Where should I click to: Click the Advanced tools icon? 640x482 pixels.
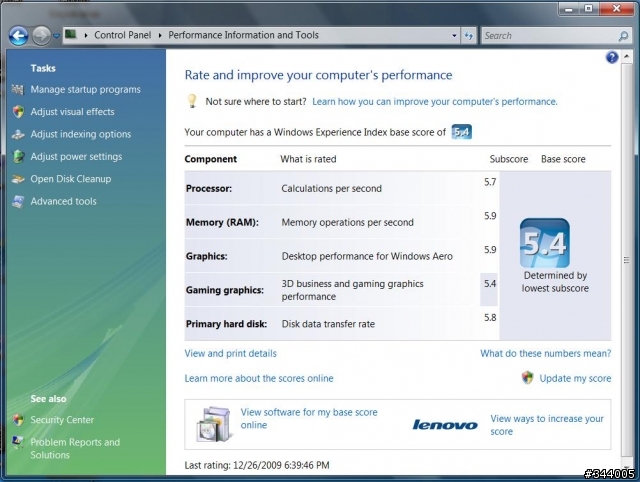tap(18, 201)
